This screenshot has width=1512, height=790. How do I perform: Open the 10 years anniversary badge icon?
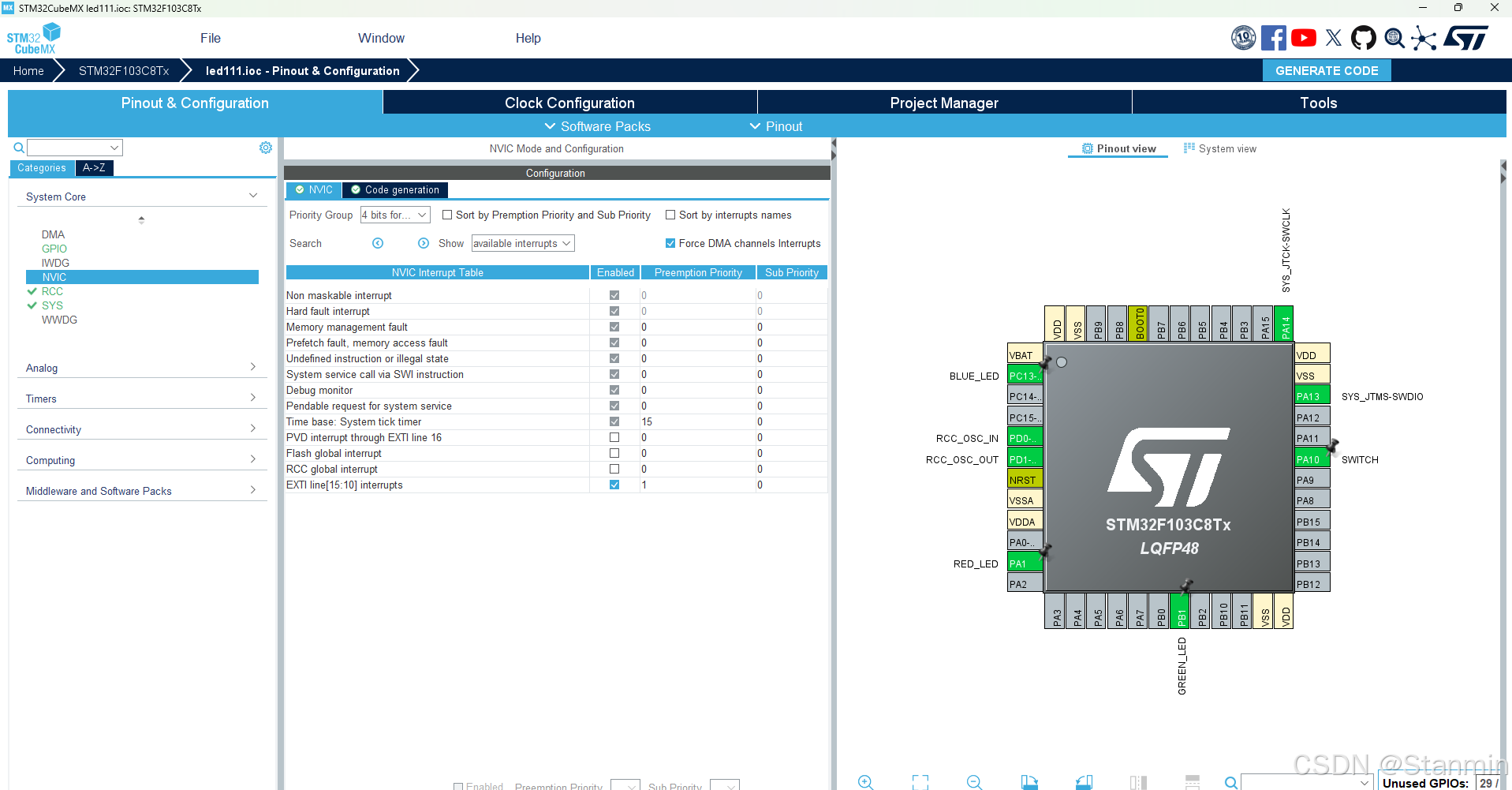click(x=1243, y=38)
